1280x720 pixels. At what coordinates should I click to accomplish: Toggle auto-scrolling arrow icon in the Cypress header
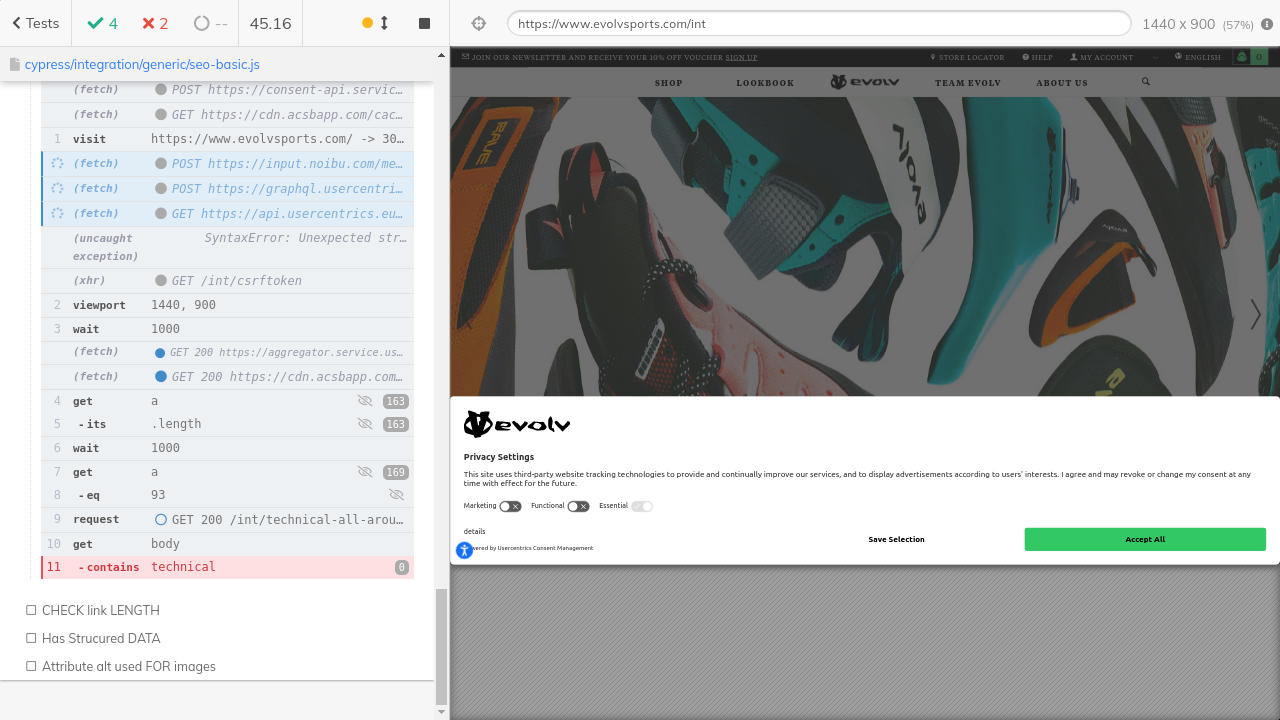[384, 23]
